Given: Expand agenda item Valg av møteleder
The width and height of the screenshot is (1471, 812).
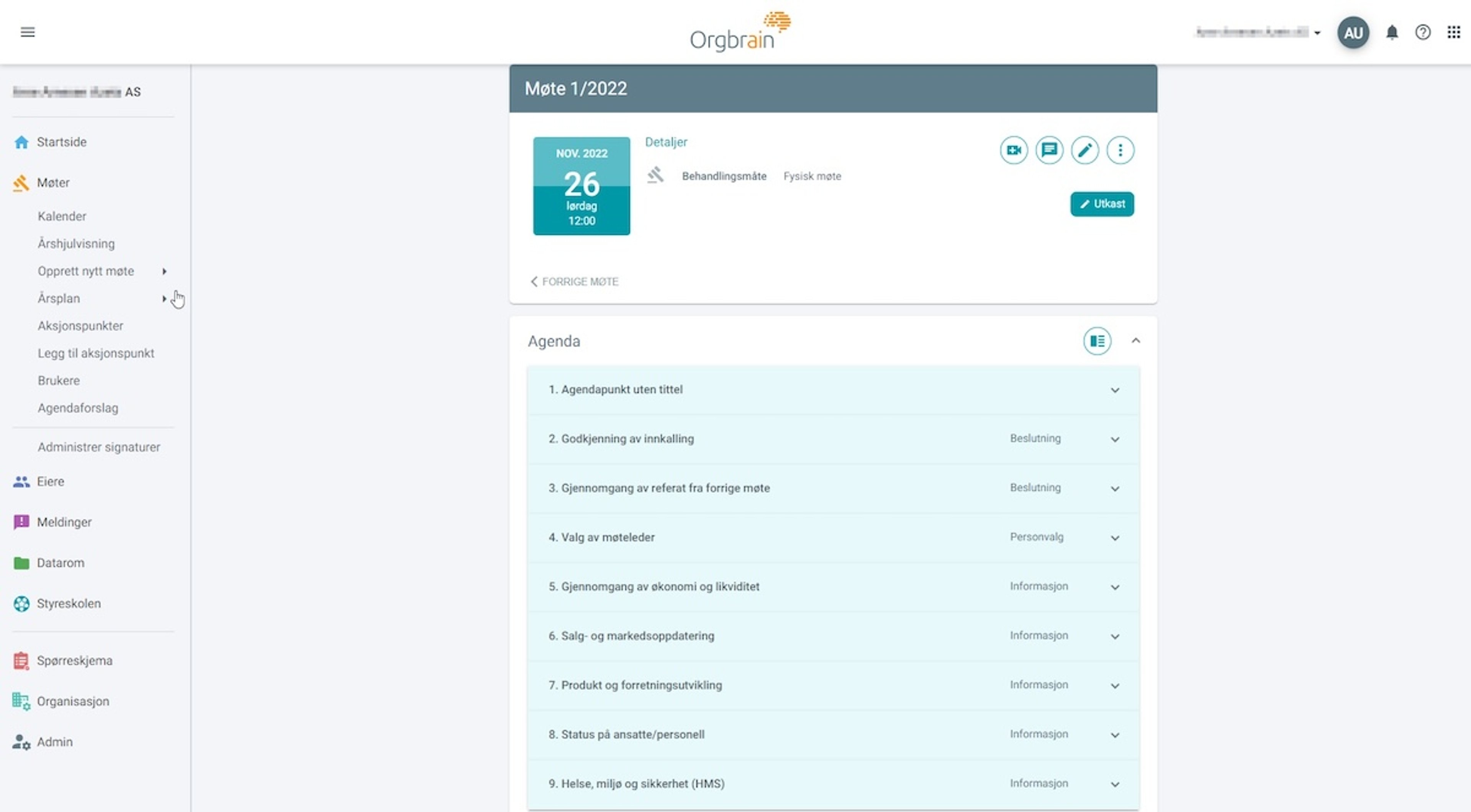Looking at the screenshot, I should pos(1115,538).
